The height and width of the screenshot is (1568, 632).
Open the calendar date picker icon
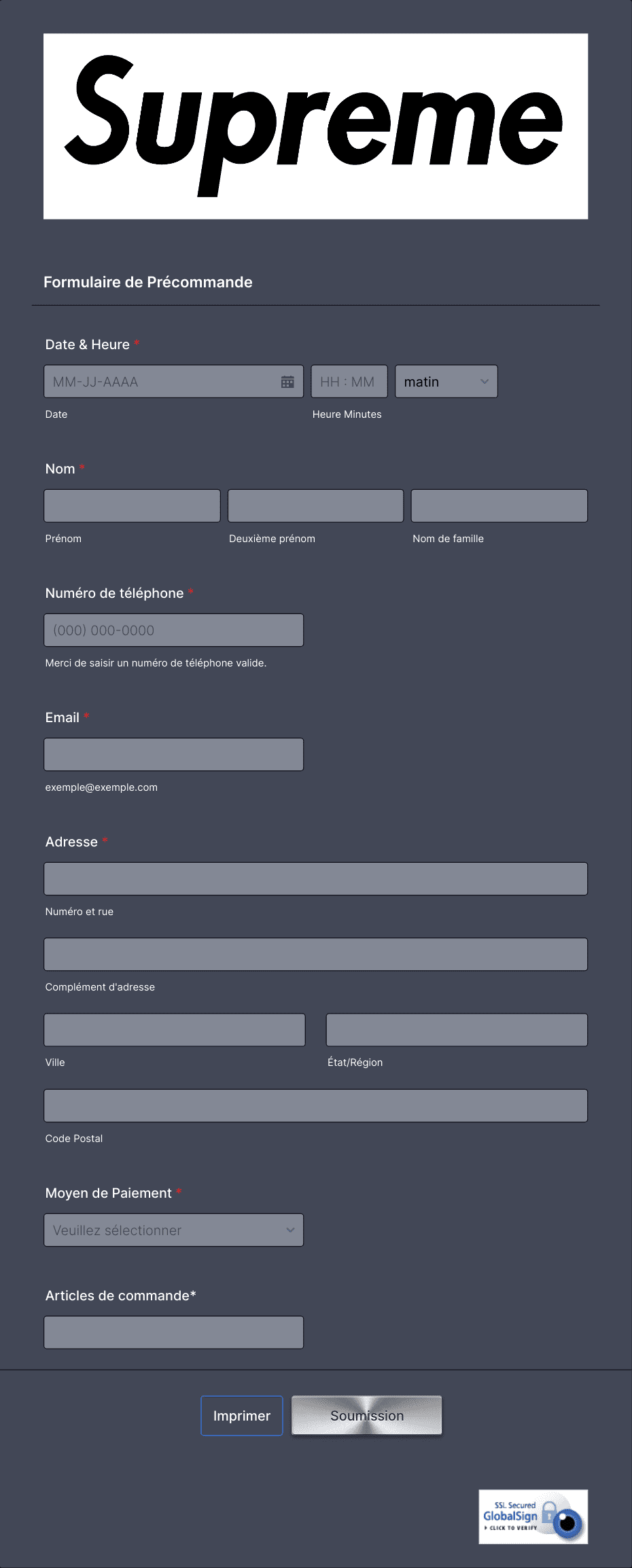click(287, 382)
